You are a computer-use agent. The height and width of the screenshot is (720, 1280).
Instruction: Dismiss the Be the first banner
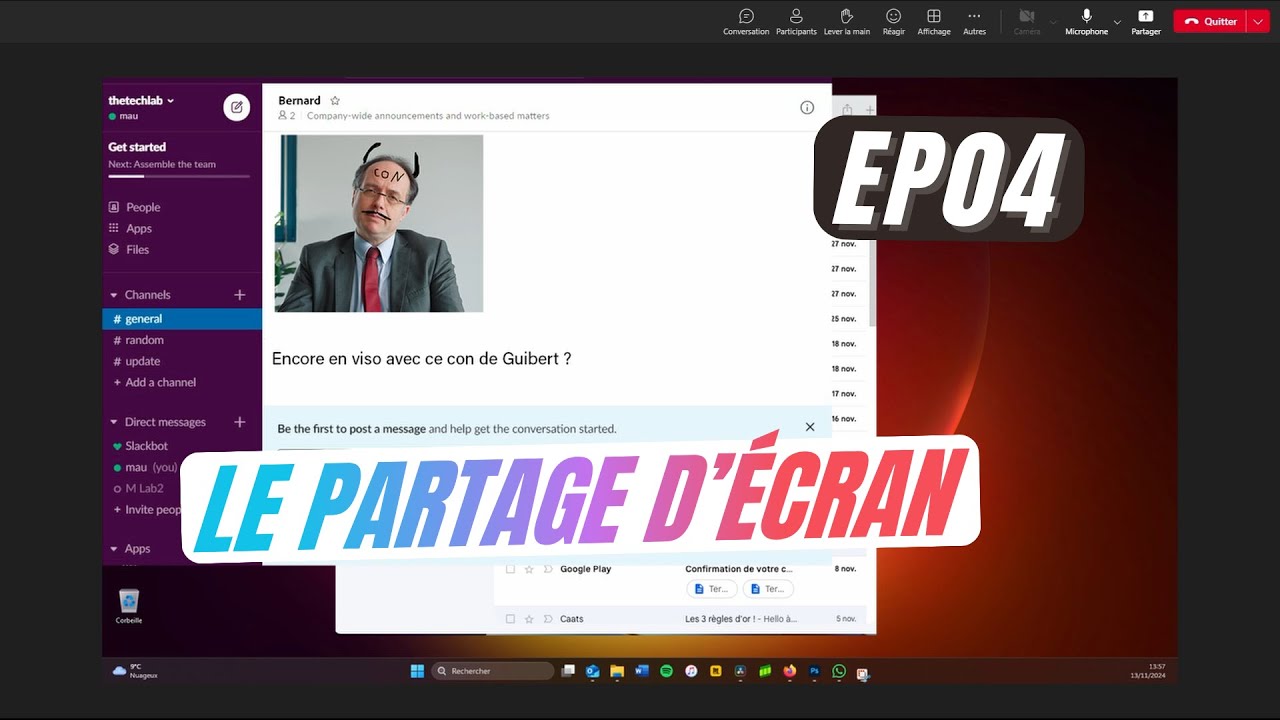tap(810, 427)
